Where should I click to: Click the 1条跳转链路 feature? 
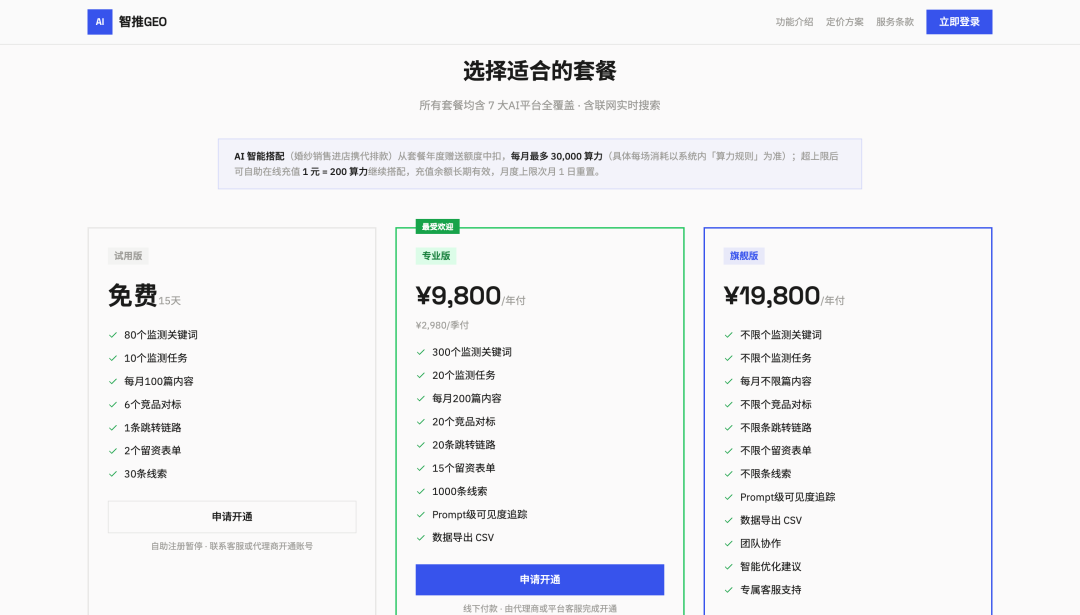(x=152, y=428)
